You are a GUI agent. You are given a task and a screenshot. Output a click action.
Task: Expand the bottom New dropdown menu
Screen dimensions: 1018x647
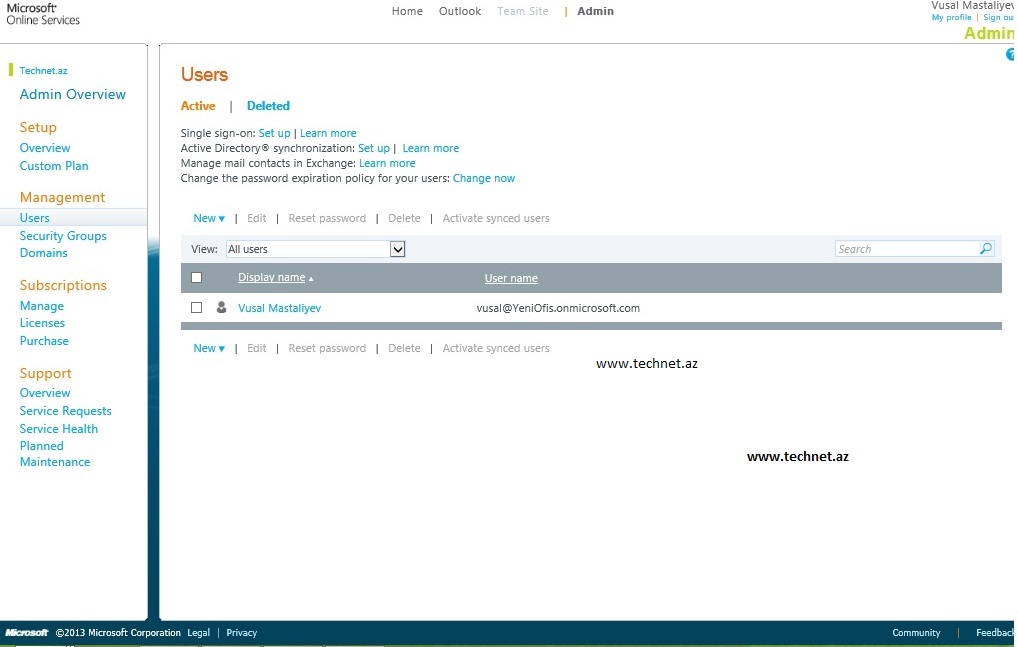click(209, 348)
